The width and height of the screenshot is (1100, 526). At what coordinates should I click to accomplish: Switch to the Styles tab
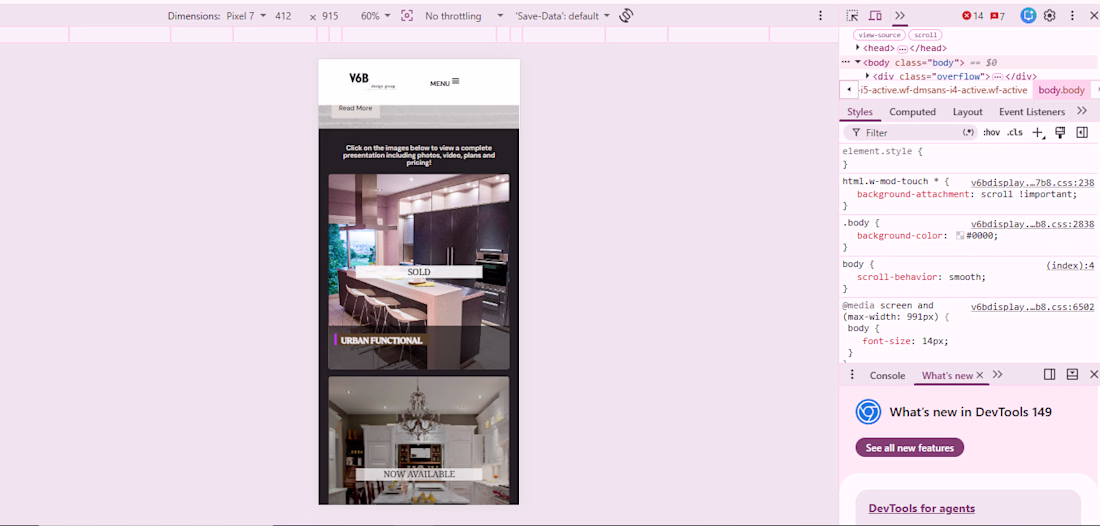point(859,112)
